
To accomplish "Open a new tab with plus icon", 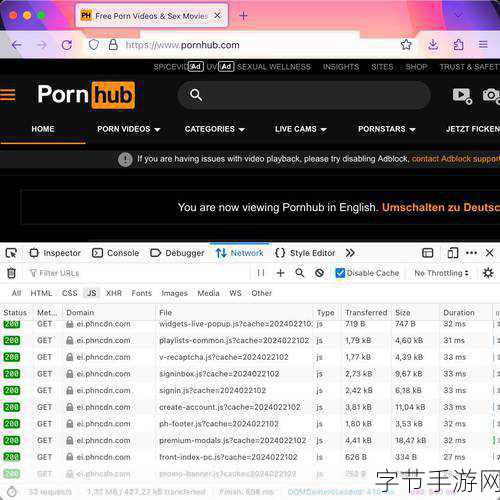I will coord(243,16).
